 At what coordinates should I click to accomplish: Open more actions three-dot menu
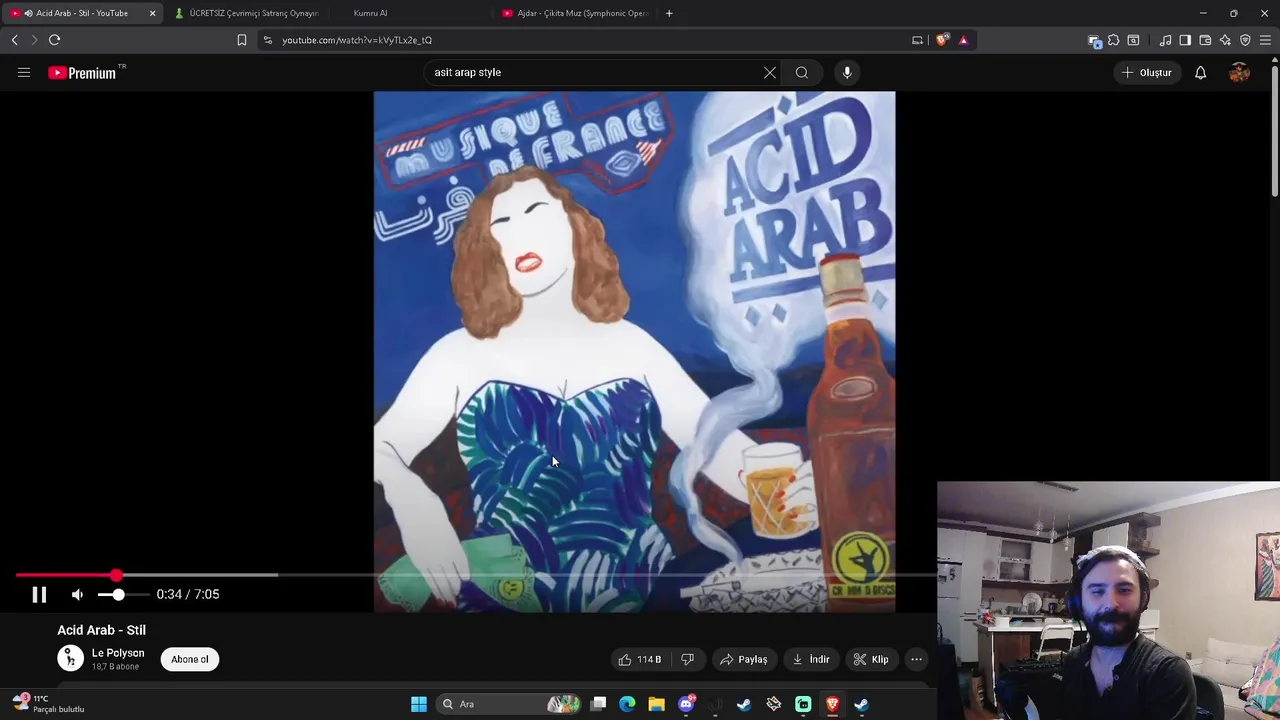916,659
